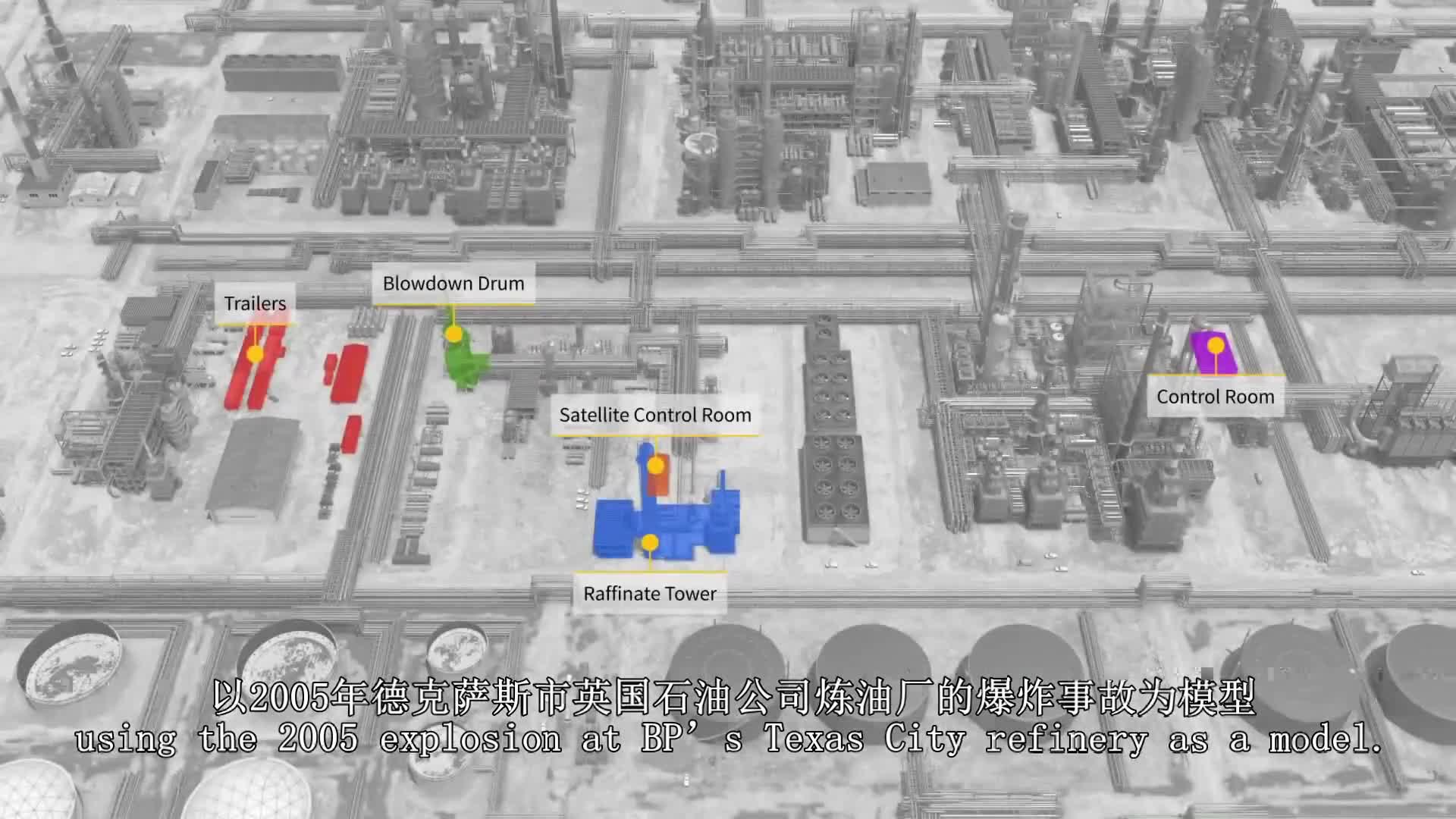The width and height of the screenshot is (1456, 819).
Task: Click the yellow marker on purple Control Room
Action: coord(1216,346)
